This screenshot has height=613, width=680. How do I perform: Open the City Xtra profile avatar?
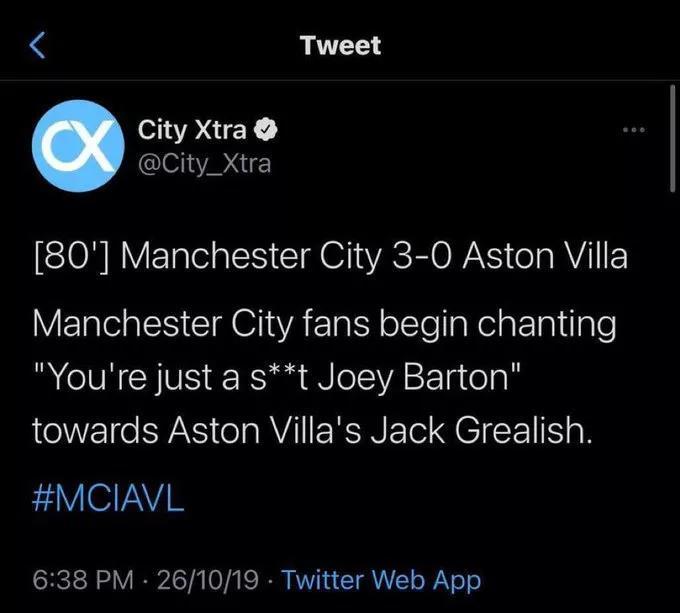(78, 146)
